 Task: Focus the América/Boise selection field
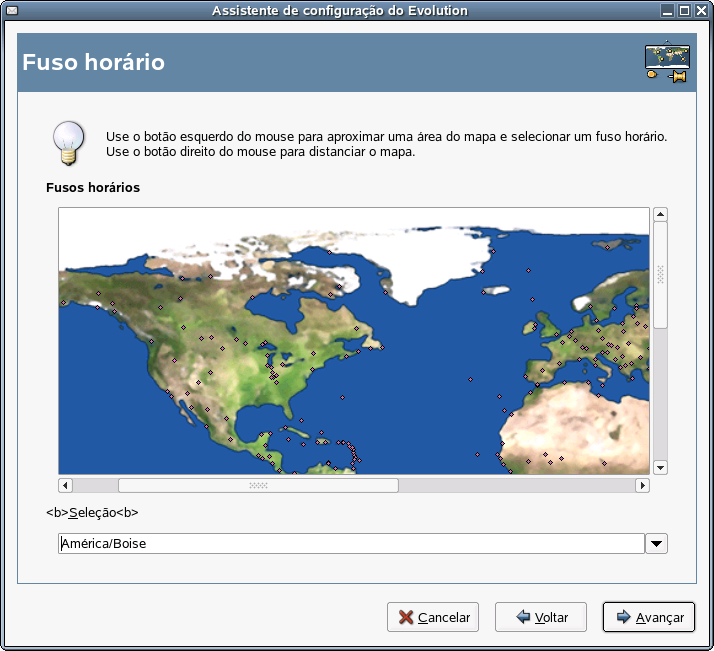(x=351, y=544)
